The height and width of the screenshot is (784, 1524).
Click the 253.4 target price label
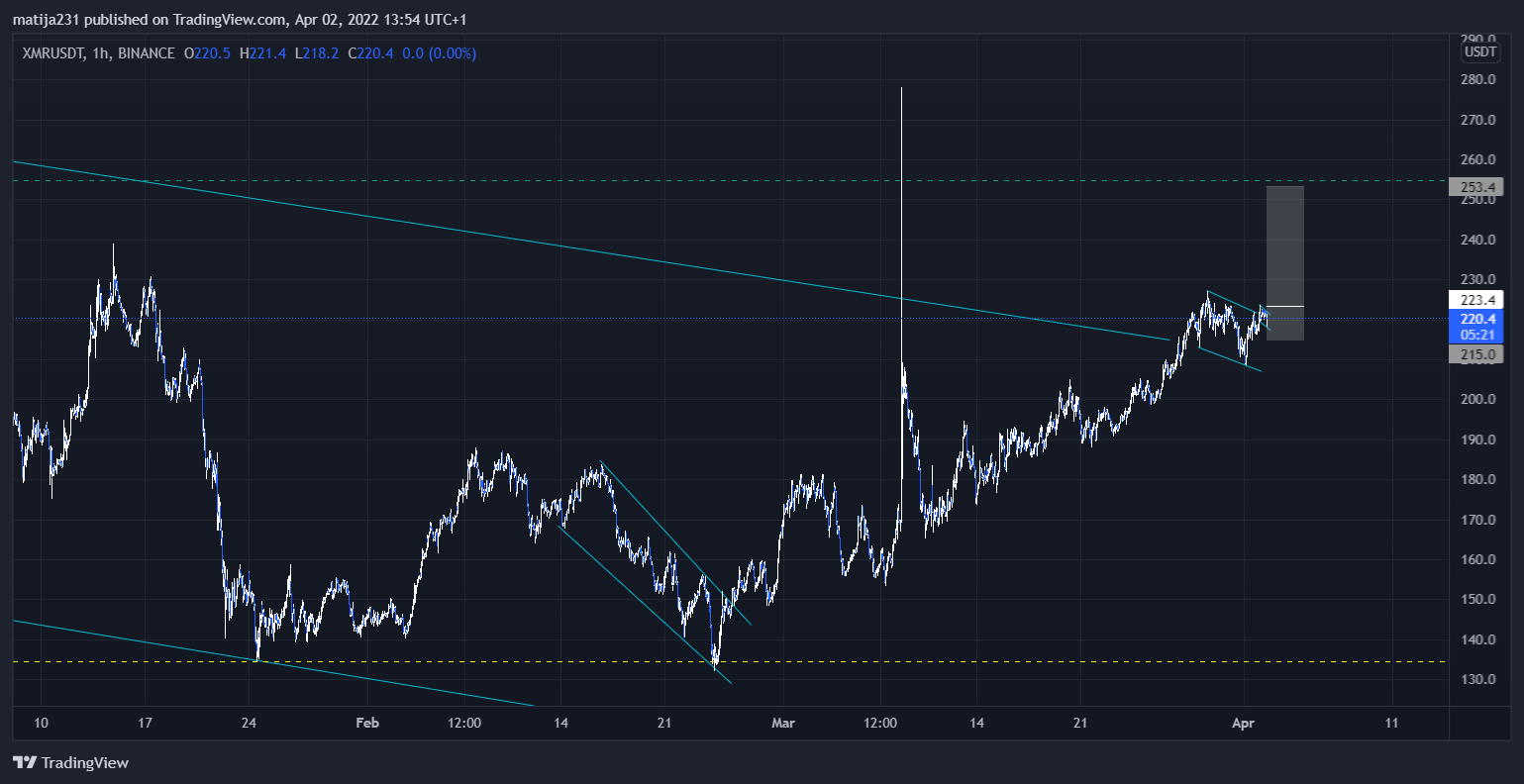[1475, 186]
